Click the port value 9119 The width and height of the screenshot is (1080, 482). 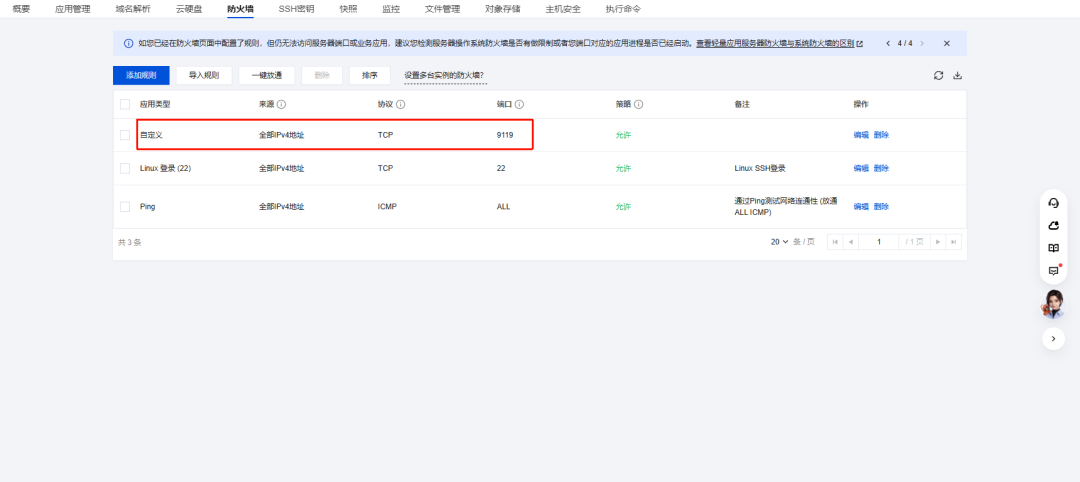pos(505,135)
